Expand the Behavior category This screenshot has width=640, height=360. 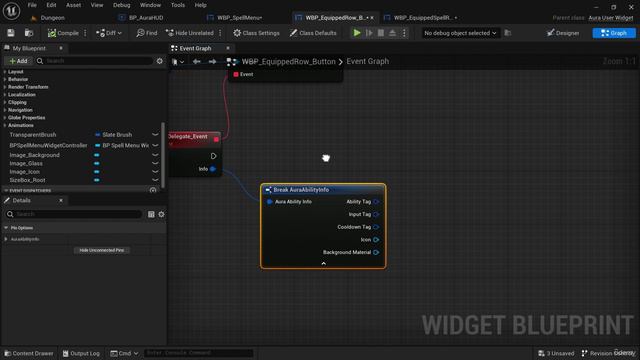click(x=5, y=79)
